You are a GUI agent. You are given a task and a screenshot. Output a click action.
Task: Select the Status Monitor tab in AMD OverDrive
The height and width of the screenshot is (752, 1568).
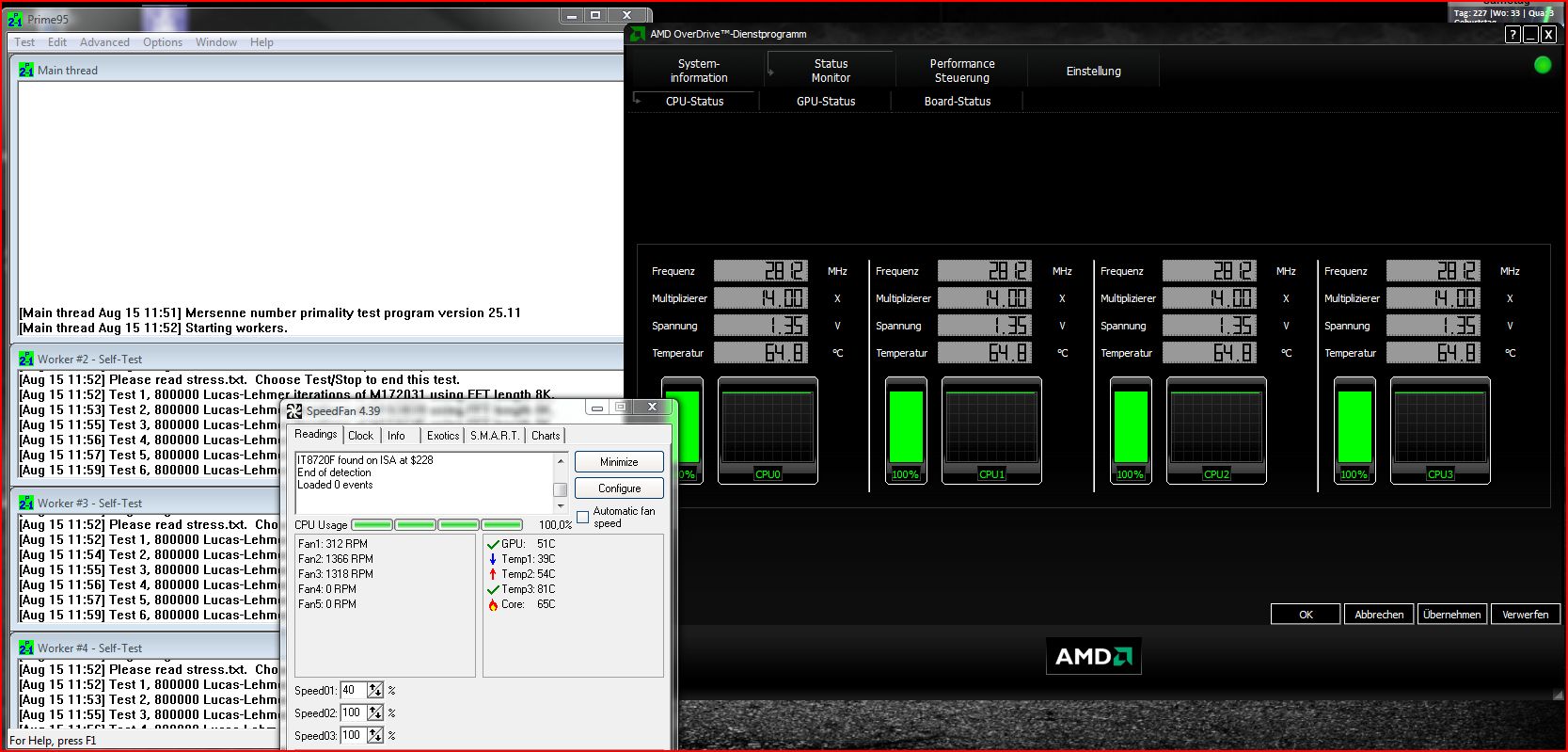pos(831,71)
